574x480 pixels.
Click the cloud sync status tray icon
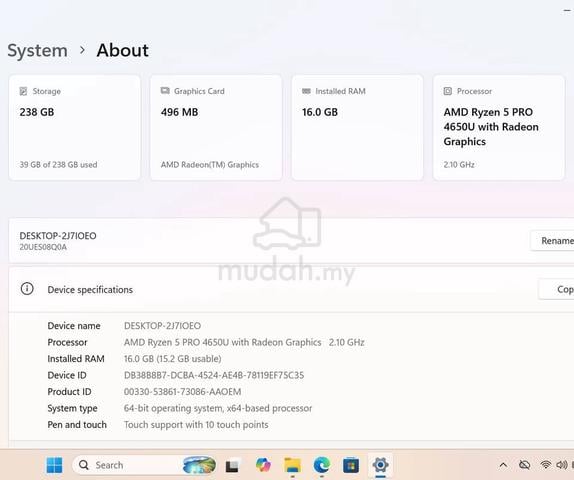[525, 465]
